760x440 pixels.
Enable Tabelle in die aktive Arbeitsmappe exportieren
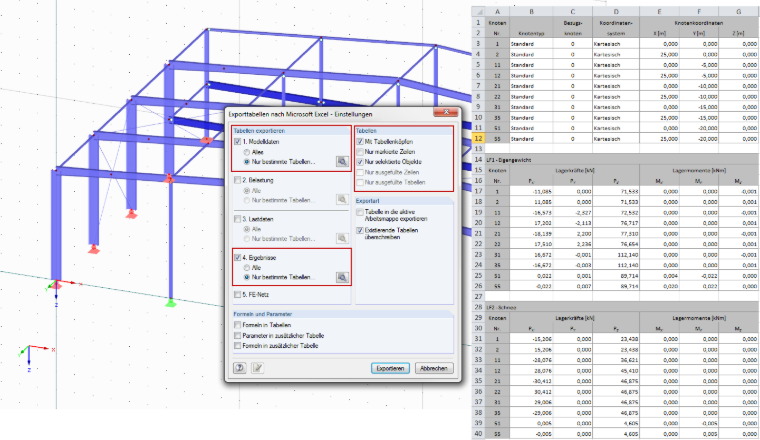360,212
